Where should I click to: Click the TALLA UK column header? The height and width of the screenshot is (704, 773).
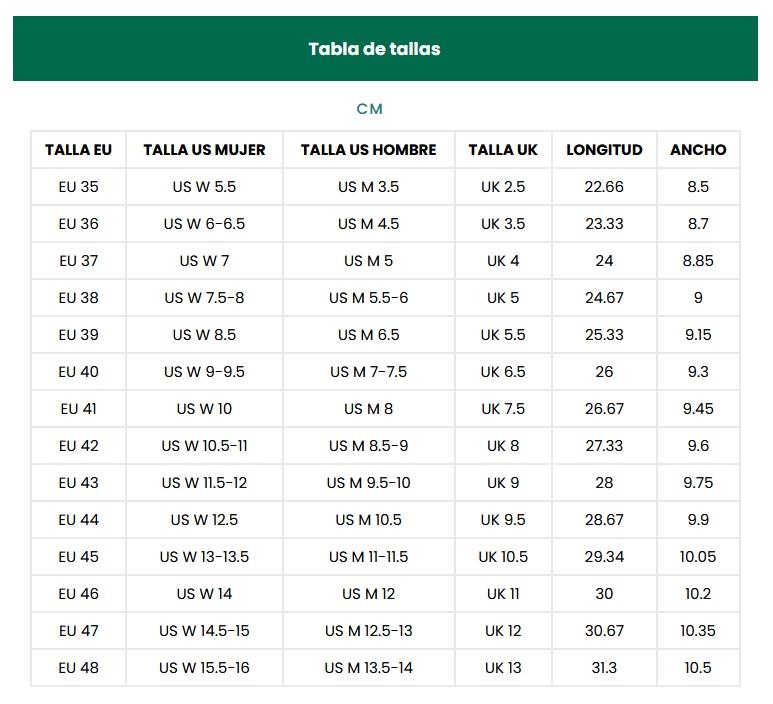click(x=502, y=150)
